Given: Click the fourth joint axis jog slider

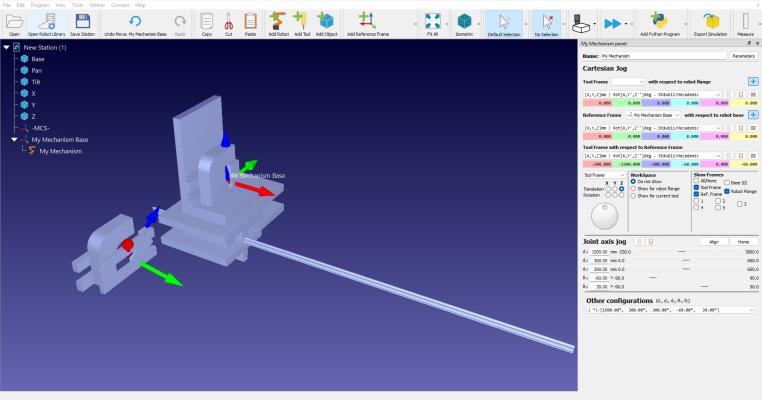Looking at the screenshot, I should (x=653, y=278).
